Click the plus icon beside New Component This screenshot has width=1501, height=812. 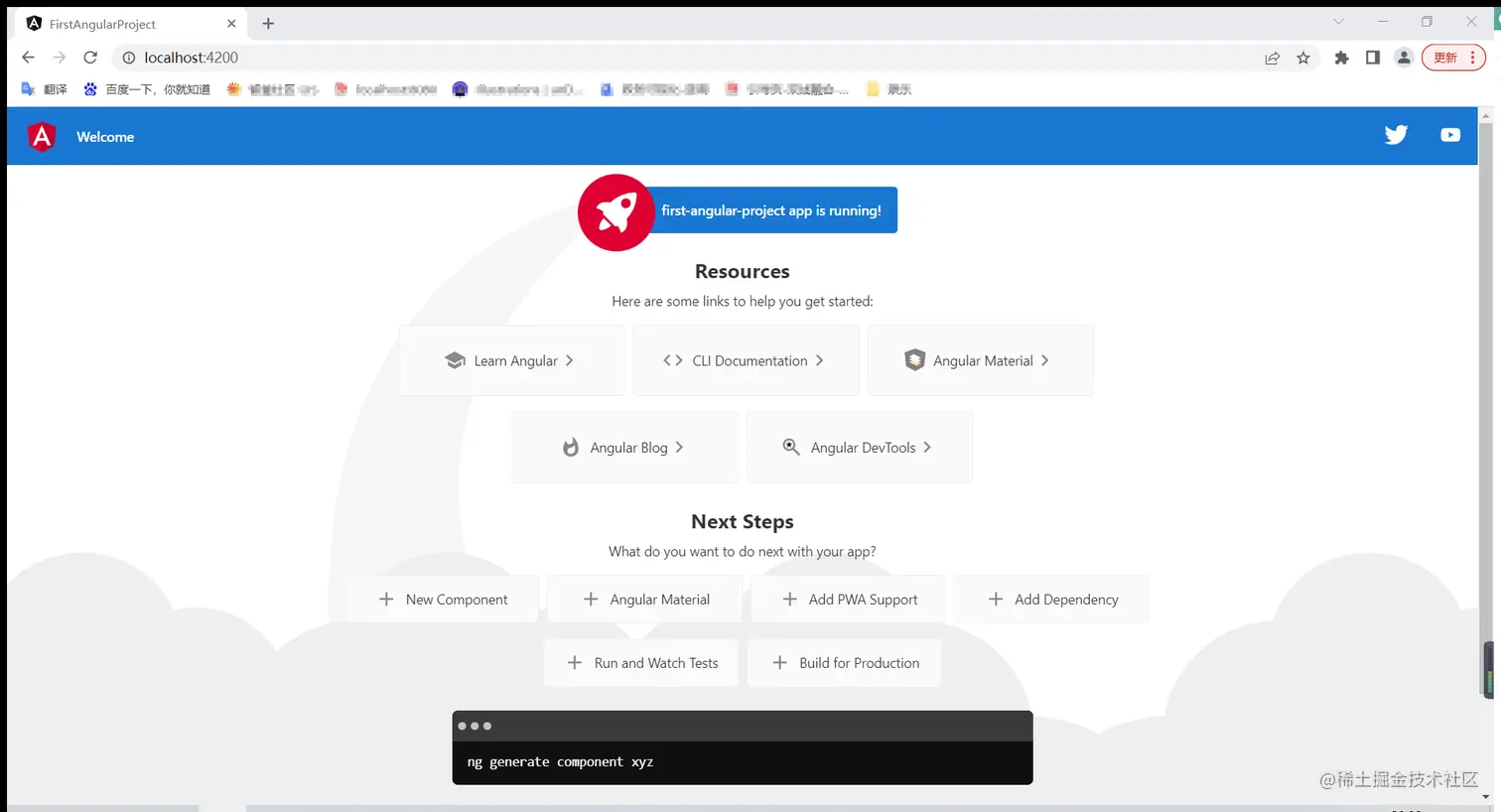click(x=386, y=600)
